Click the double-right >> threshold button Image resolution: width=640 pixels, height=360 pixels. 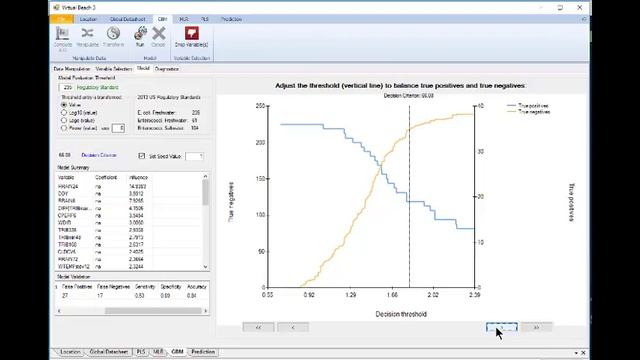click(537, 327)
